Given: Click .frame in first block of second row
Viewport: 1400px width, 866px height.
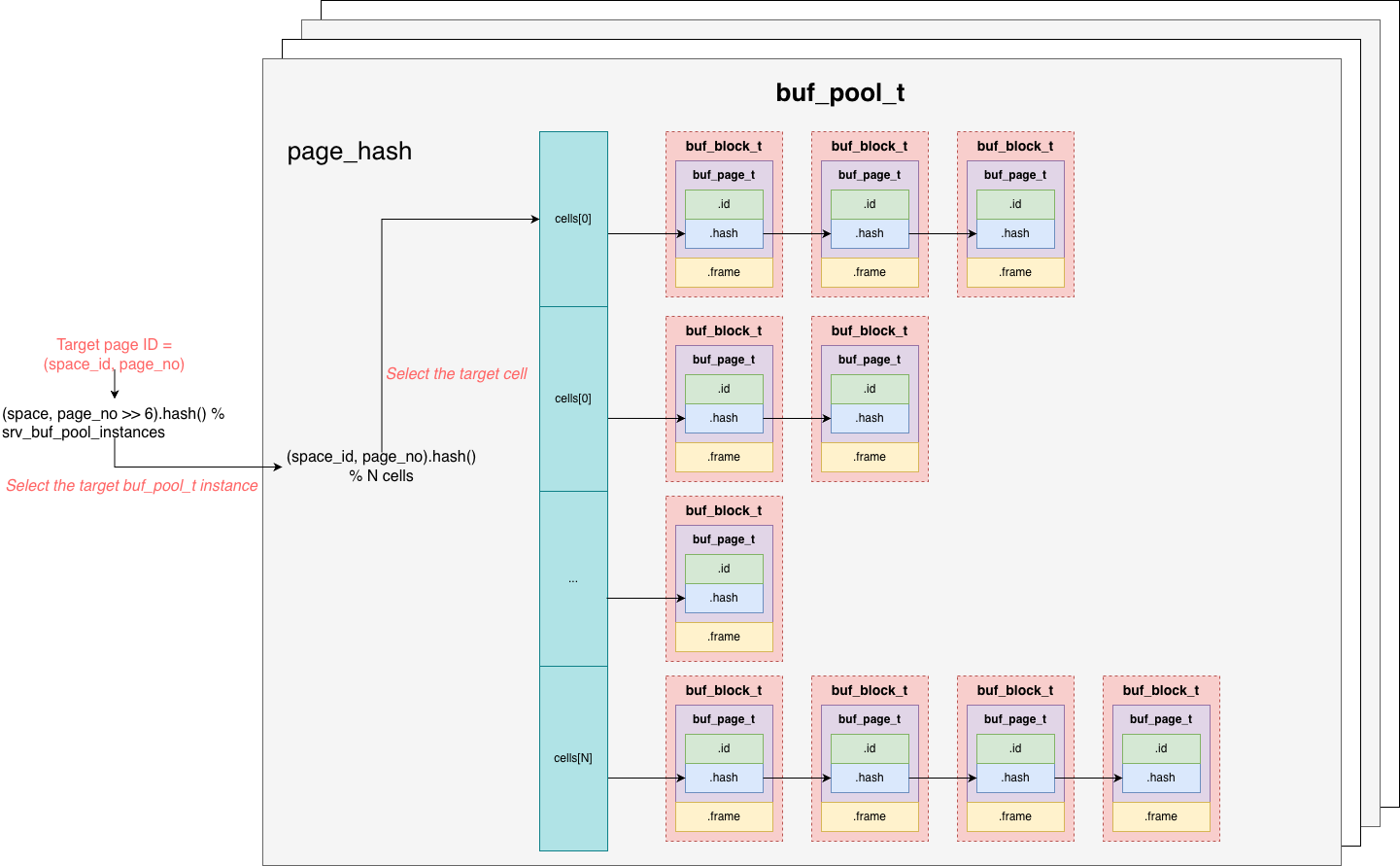Looking at the screenshot, I should pyautogui.click(x=724, y=457).
